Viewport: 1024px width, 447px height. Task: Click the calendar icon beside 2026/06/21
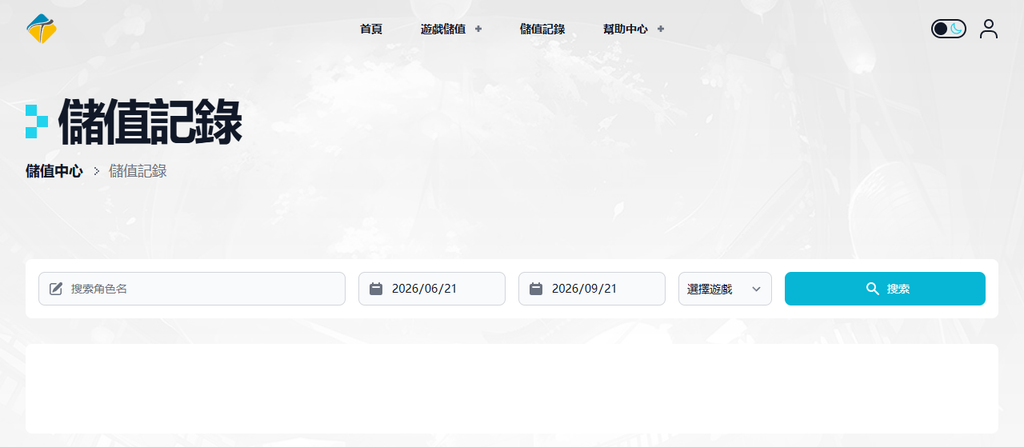(376, 289)
